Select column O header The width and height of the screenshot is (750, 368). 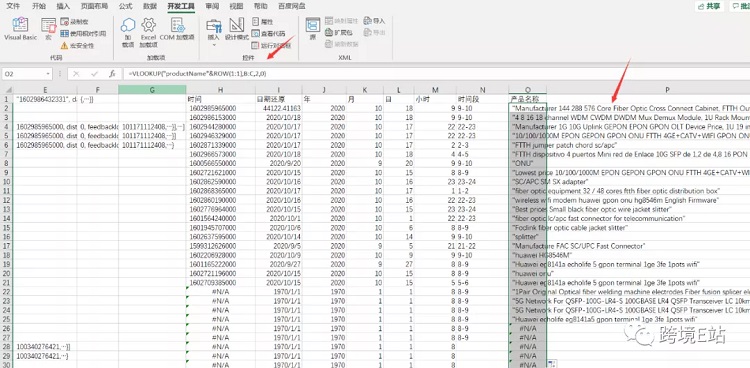click(x=528, y=90)
